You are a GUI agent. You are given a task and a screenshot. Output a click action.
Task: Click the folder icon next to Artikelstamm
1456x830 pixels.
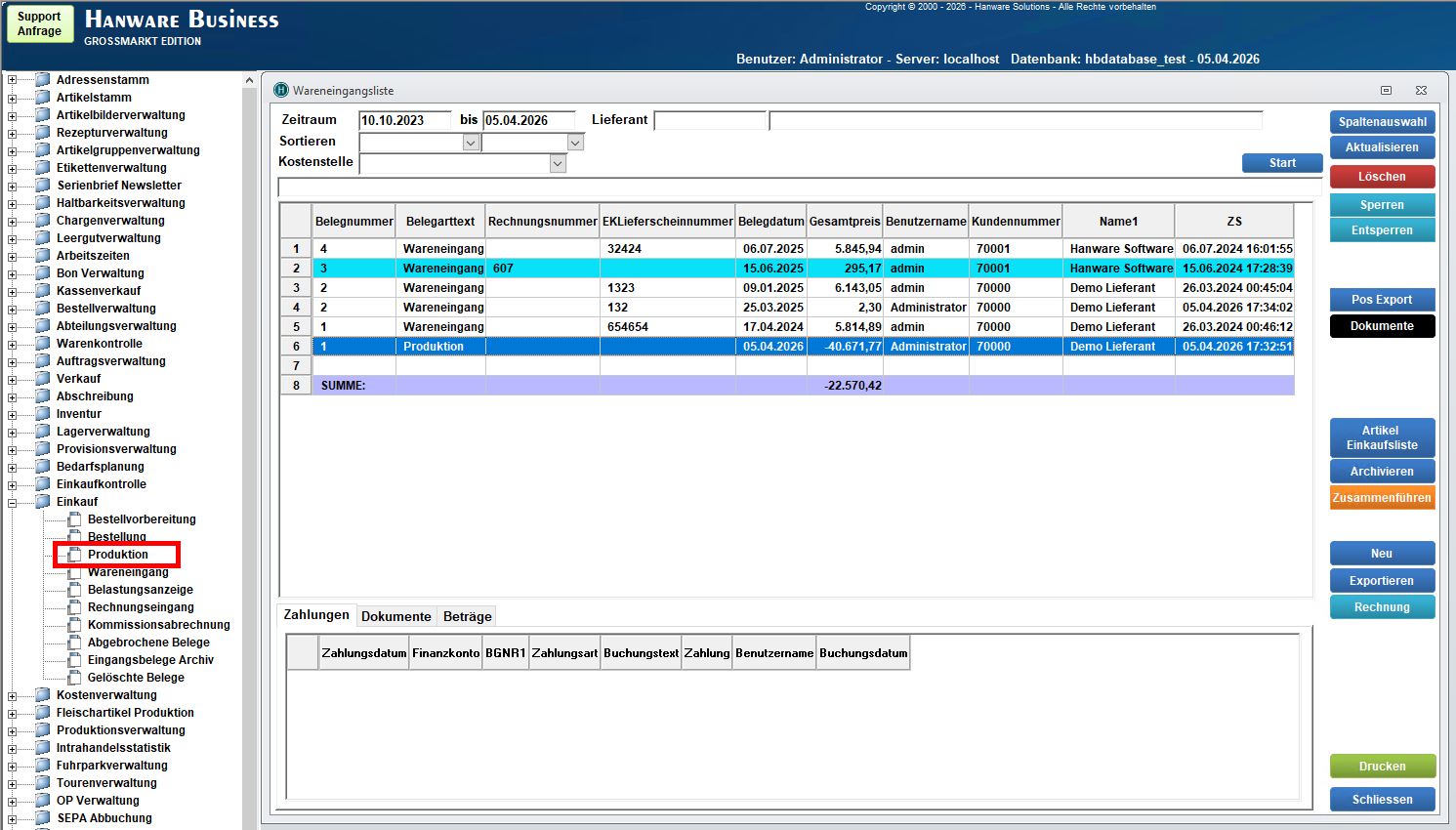coord(42,98)
